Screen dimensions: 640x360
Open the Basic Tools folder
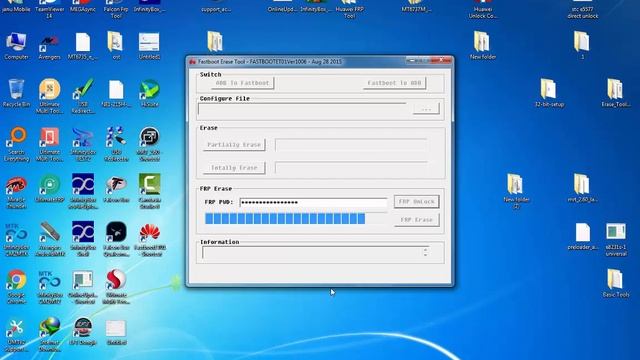coord(615,280)
